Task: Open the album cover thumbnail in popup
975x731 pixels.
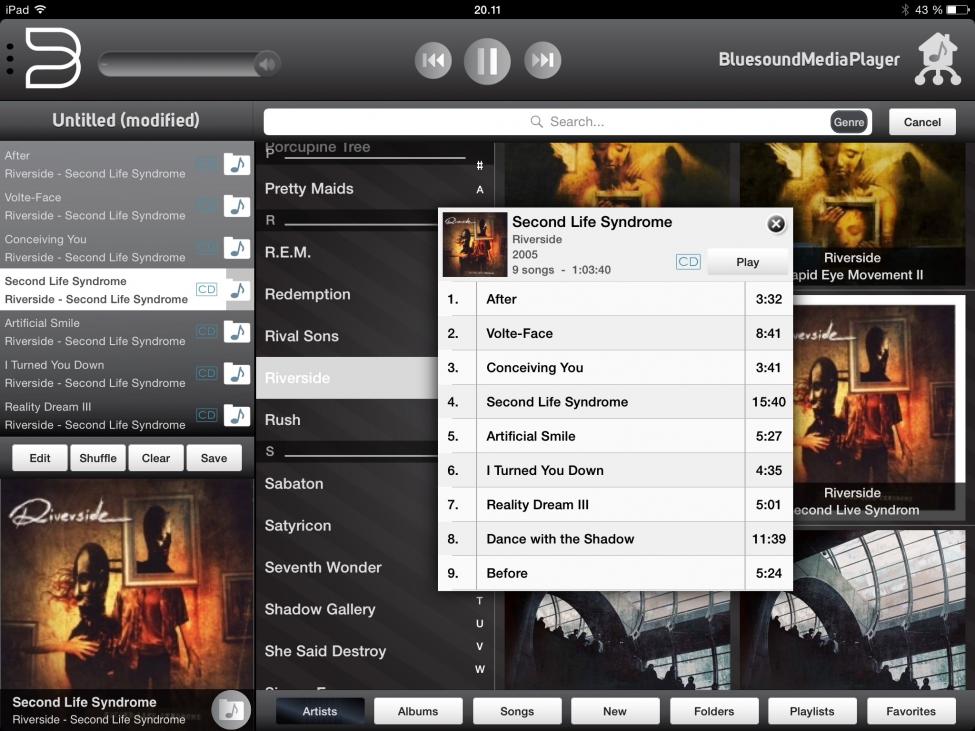Action: pyautogui.click(x=474, y=244)
